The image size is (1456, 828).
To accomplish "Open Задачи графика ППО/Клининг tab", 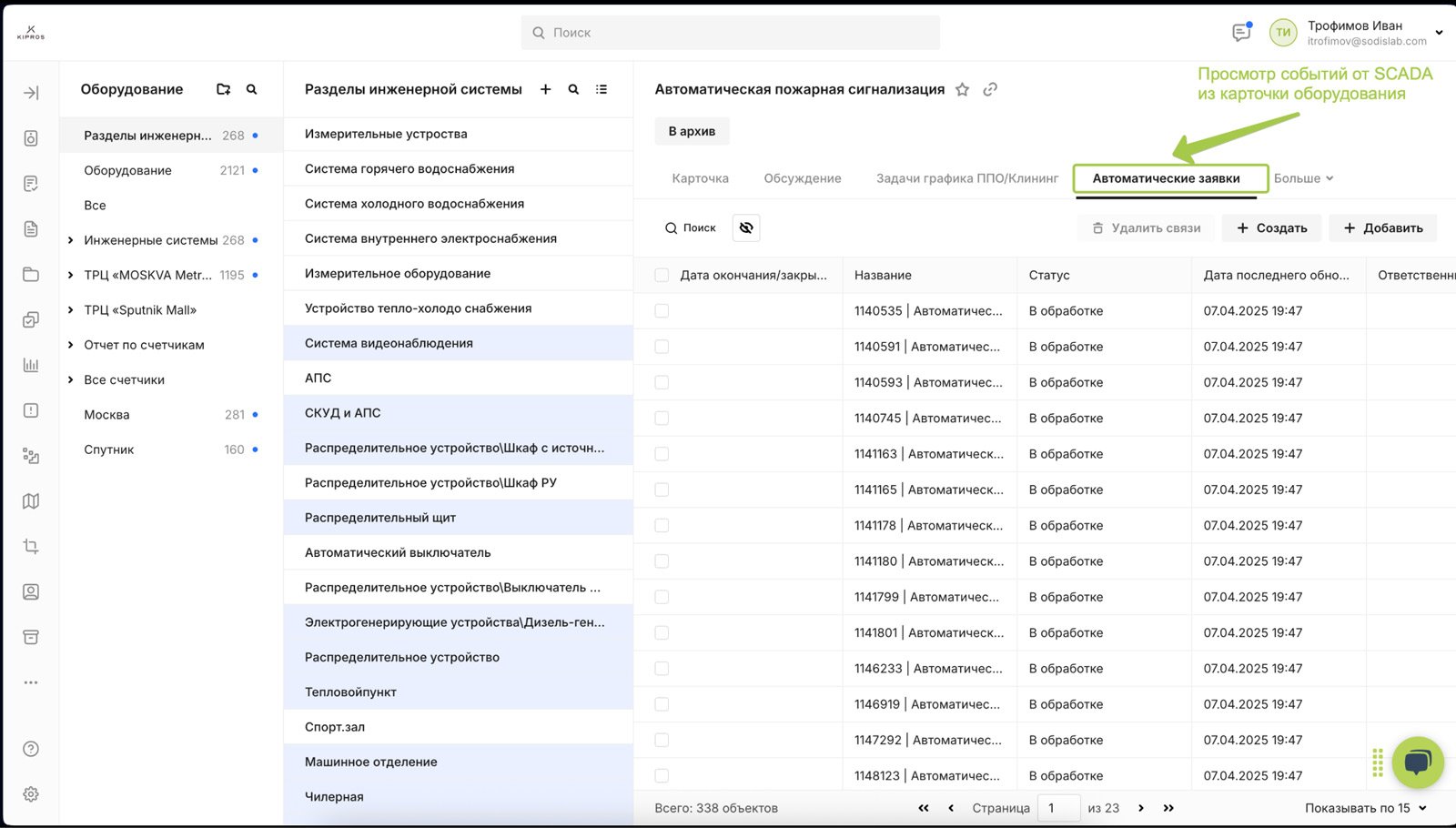I will (967, 178).
